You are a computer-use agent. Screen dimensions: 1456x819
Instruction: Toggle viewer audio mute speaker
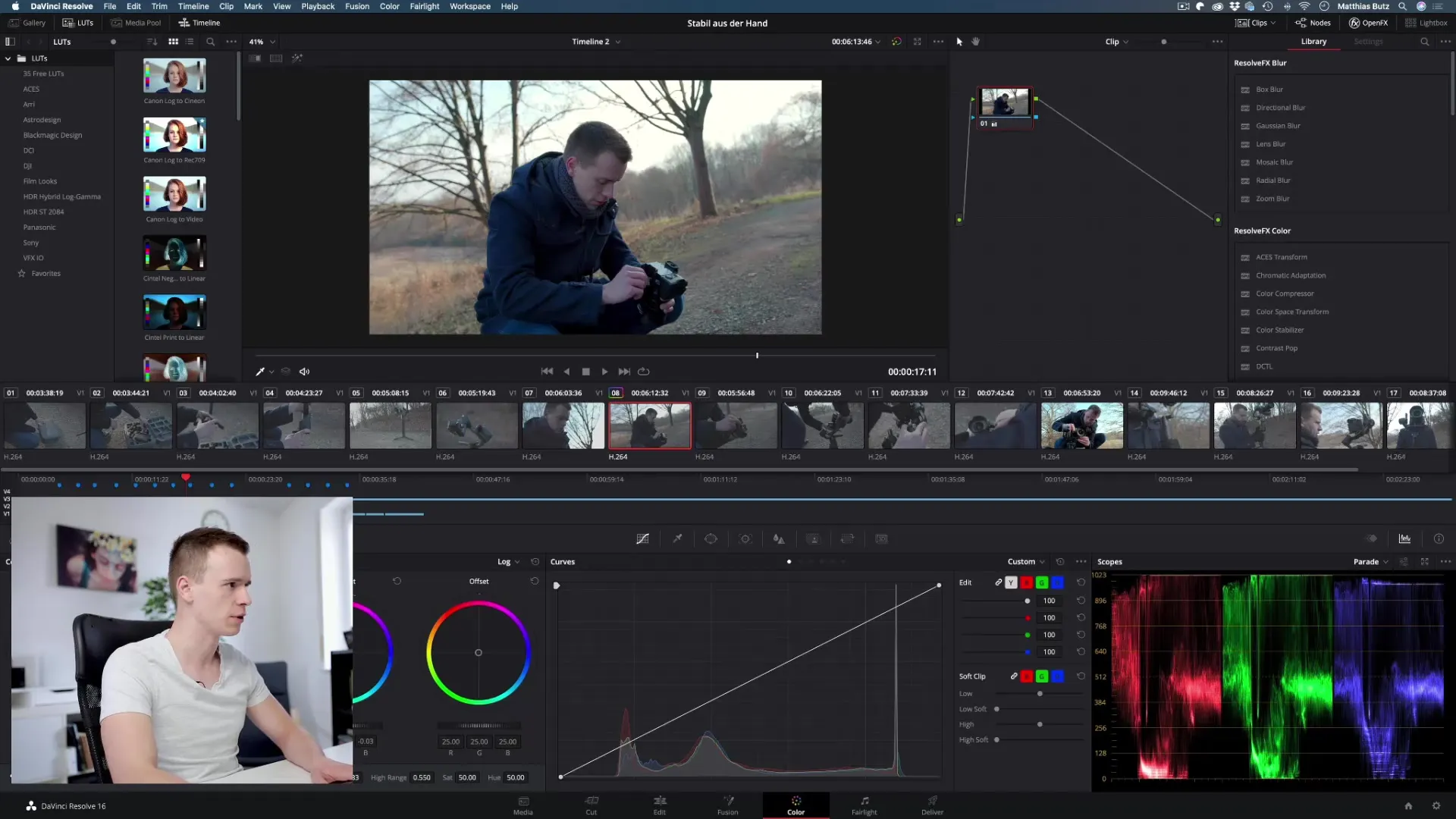click(x=304, y=372)
